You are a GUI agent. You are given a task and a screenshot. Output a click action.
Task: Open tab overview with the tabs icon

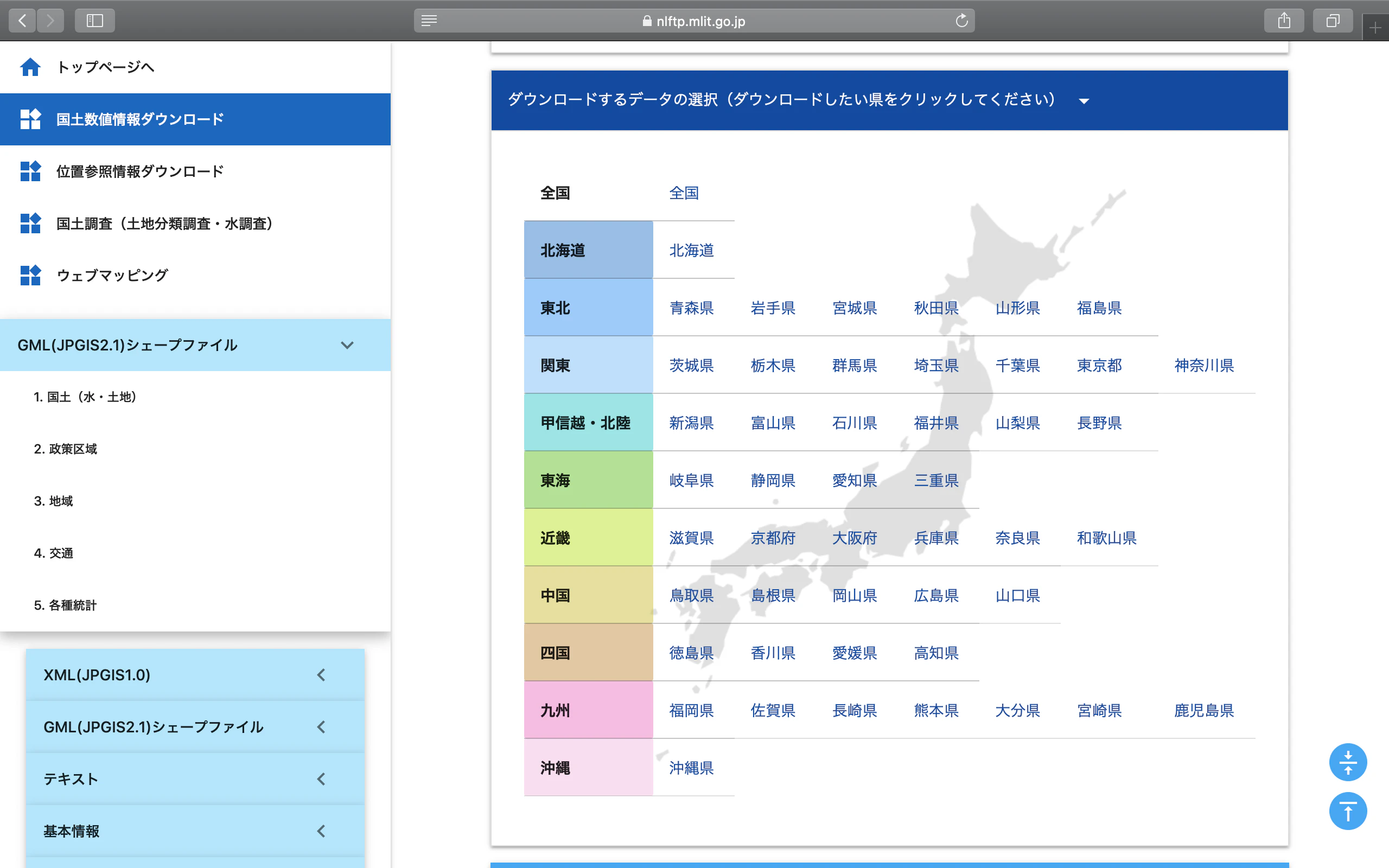(x=1333, y=20)
